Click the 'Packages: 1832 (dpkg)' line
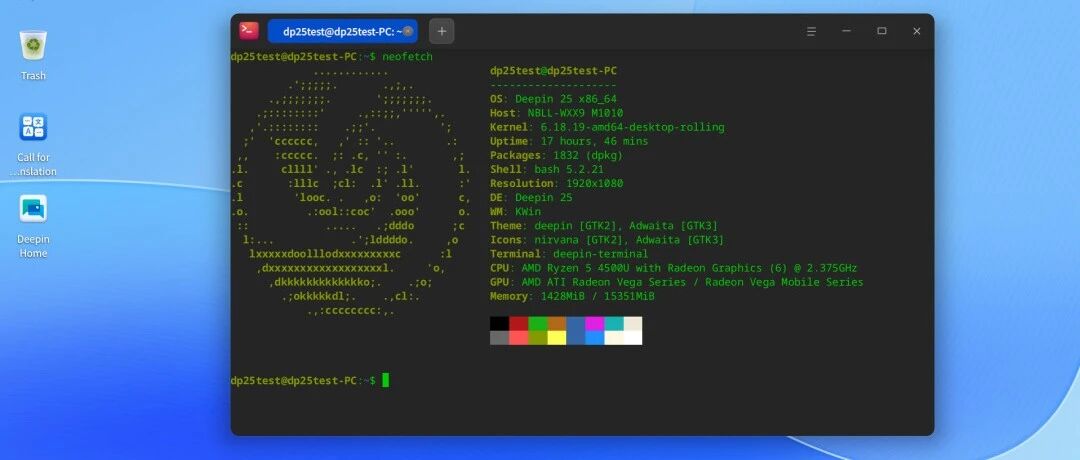 coord(556,155)
